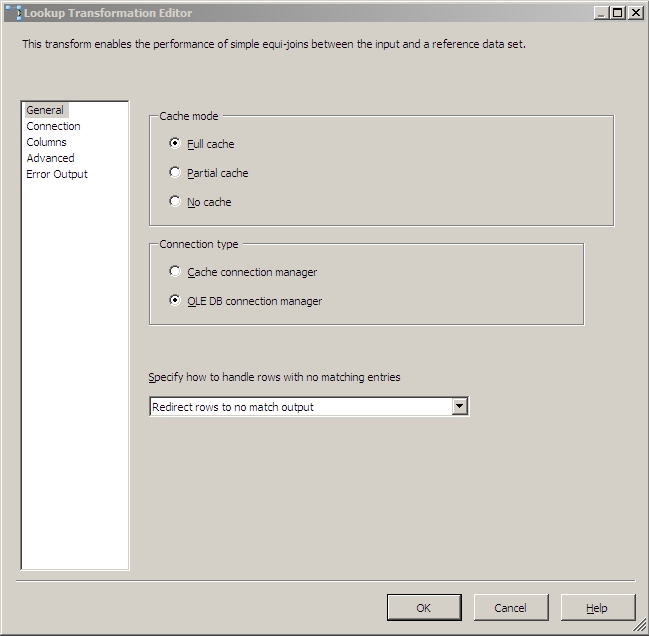Choose the Partial cache mode
Image resolution: width=649 pixels, height=636 pixels.
click(176, 173)
